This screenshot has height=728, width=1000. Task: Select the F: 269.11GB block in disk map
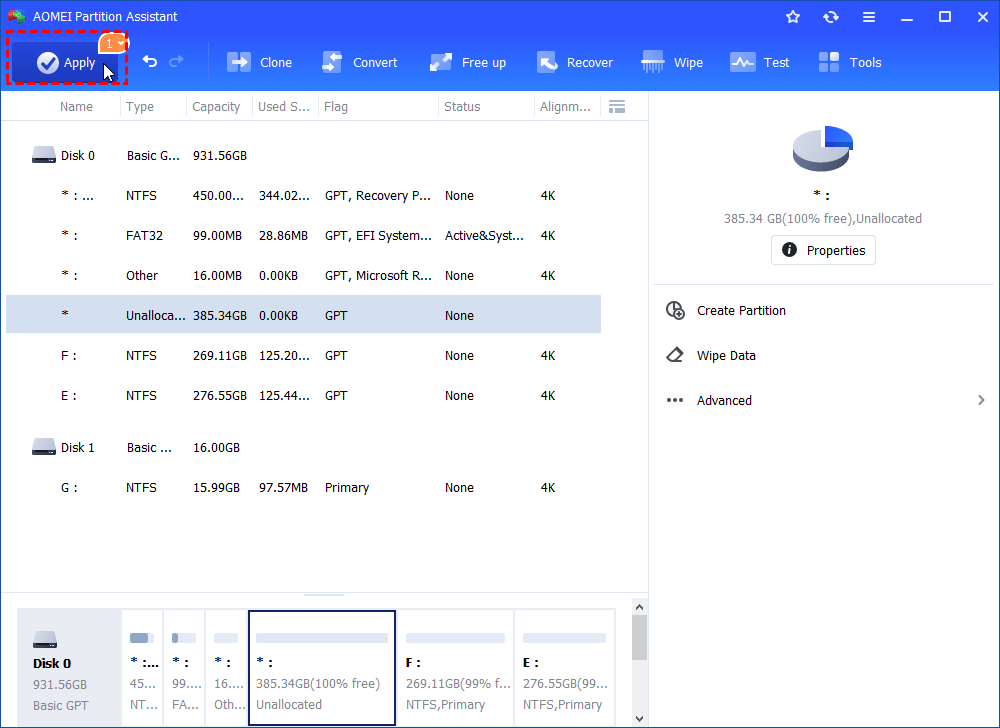tap(455, 668)
